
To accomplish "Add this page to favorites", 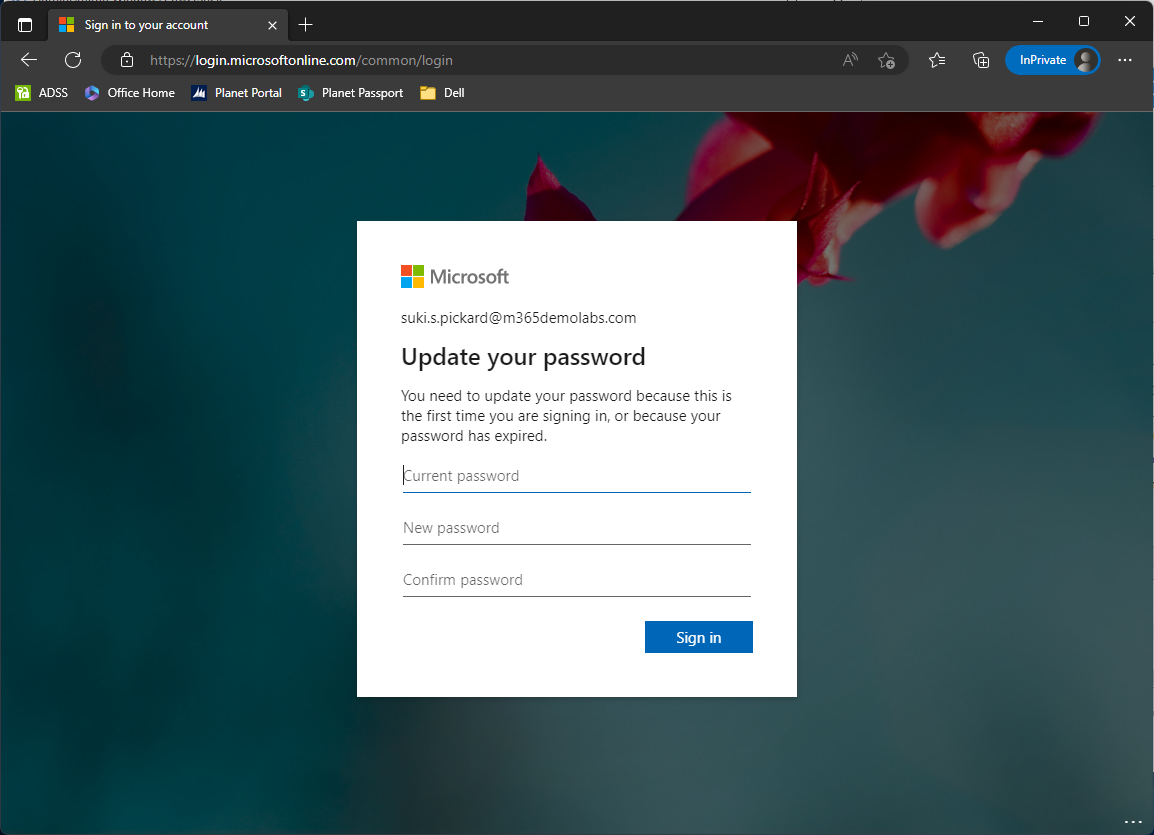I will coord(886,60).
